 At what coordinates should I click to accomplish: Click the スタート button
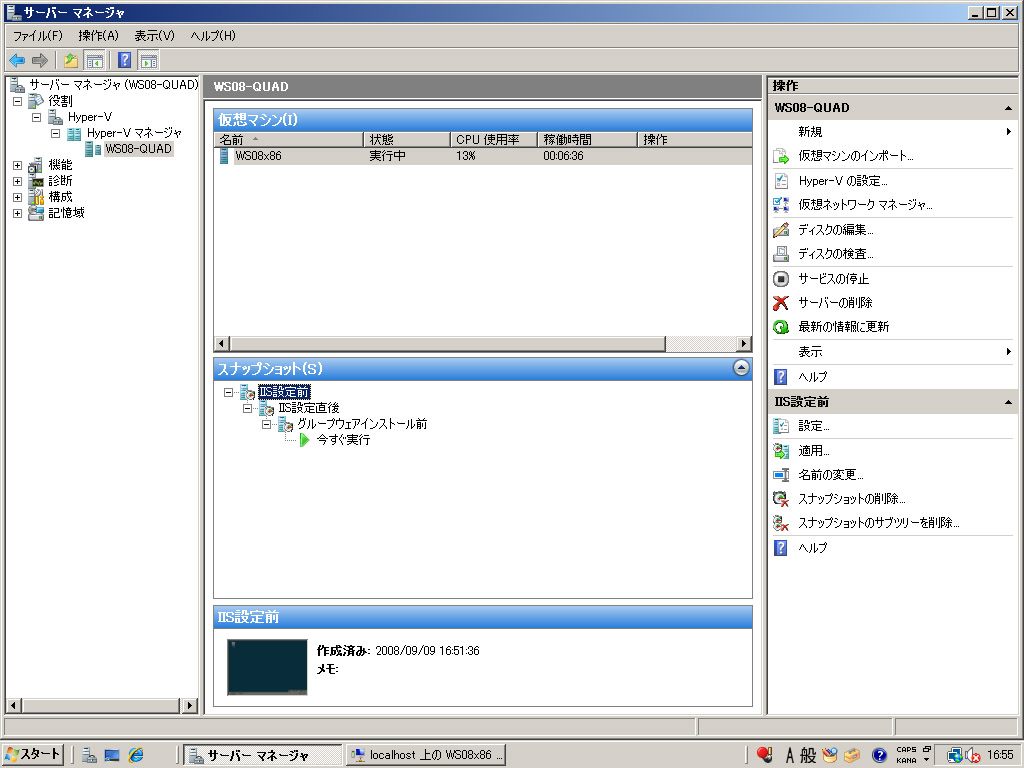tap(33, 755)
